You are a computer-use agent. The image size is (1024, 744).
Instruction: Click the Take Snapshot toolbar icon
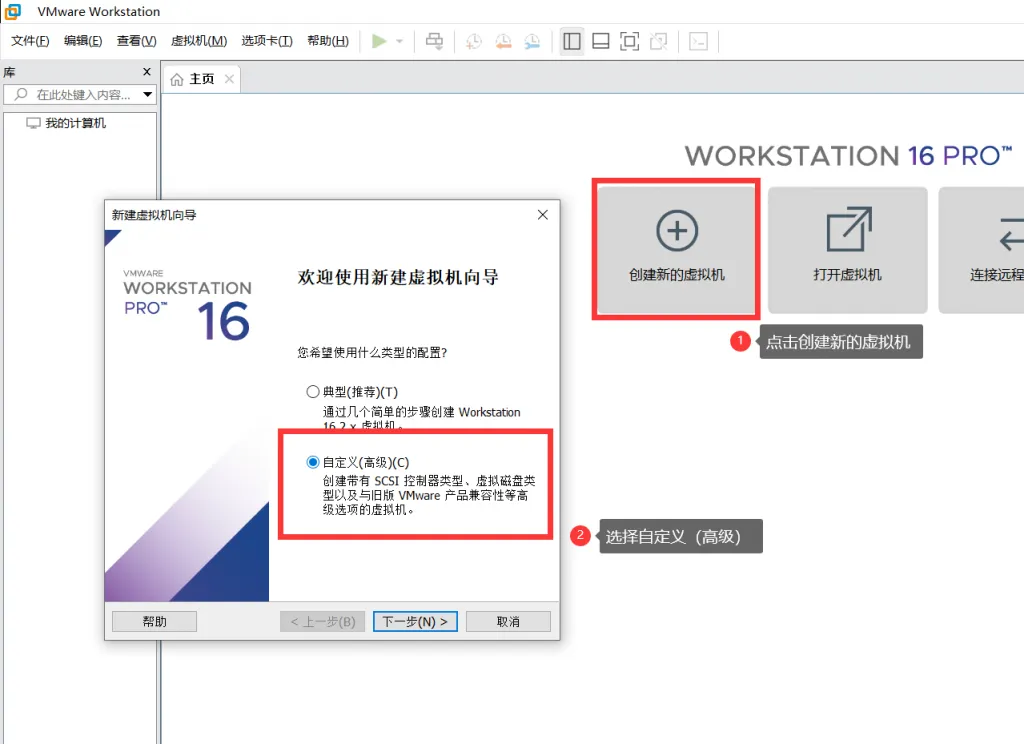coord(473,42)
